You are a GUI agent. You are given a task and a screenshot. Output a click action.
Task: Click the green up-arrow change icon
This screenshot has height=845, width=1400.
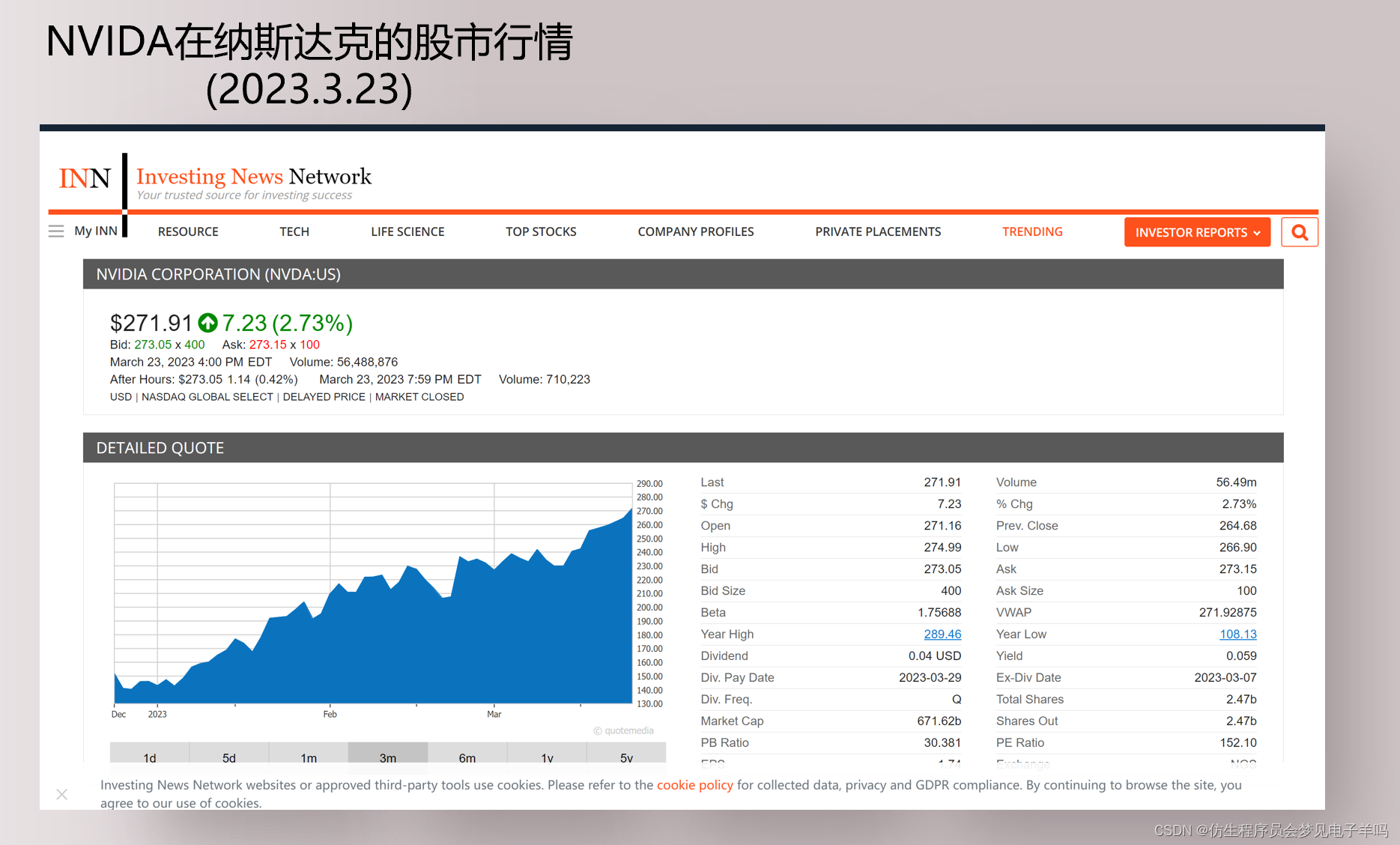(x=207, y=323)
